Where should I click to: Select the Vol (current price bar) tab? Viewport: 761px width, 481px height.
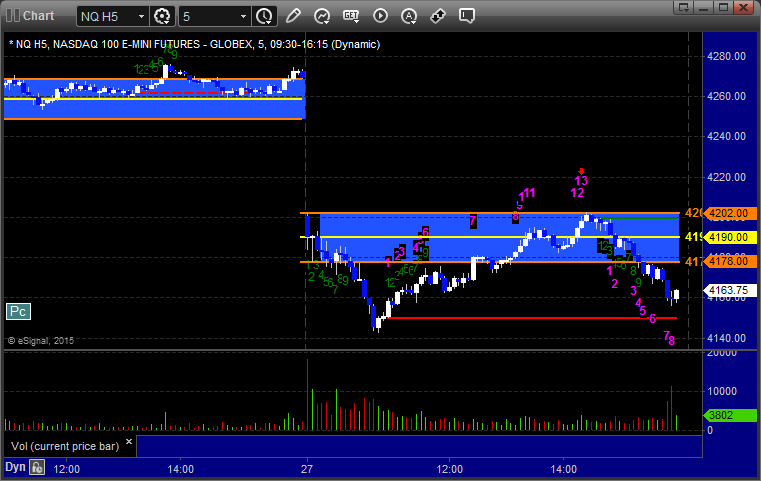point(65,446)
